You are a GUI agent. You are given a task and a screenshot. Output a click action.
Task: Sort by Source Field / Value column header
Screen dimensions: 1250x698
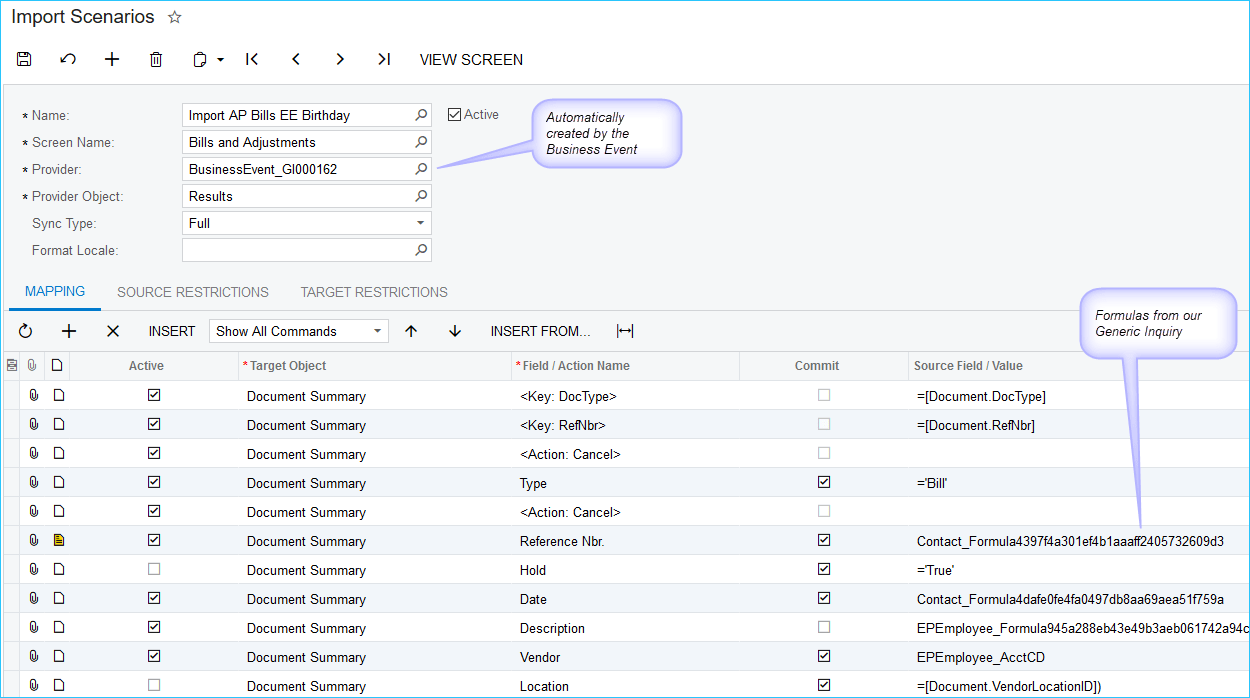pos(1079,366)
